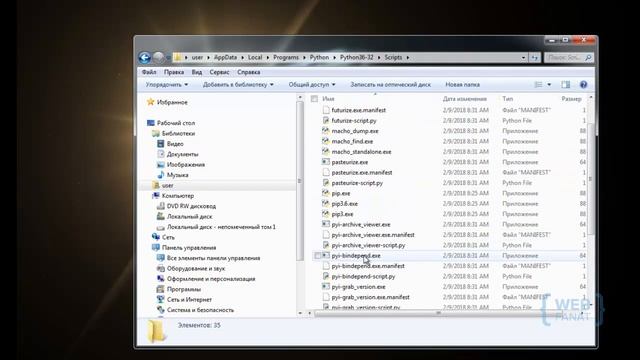Click in the search input field
This screenshot has width=640, height=360.
click(565, 58)
